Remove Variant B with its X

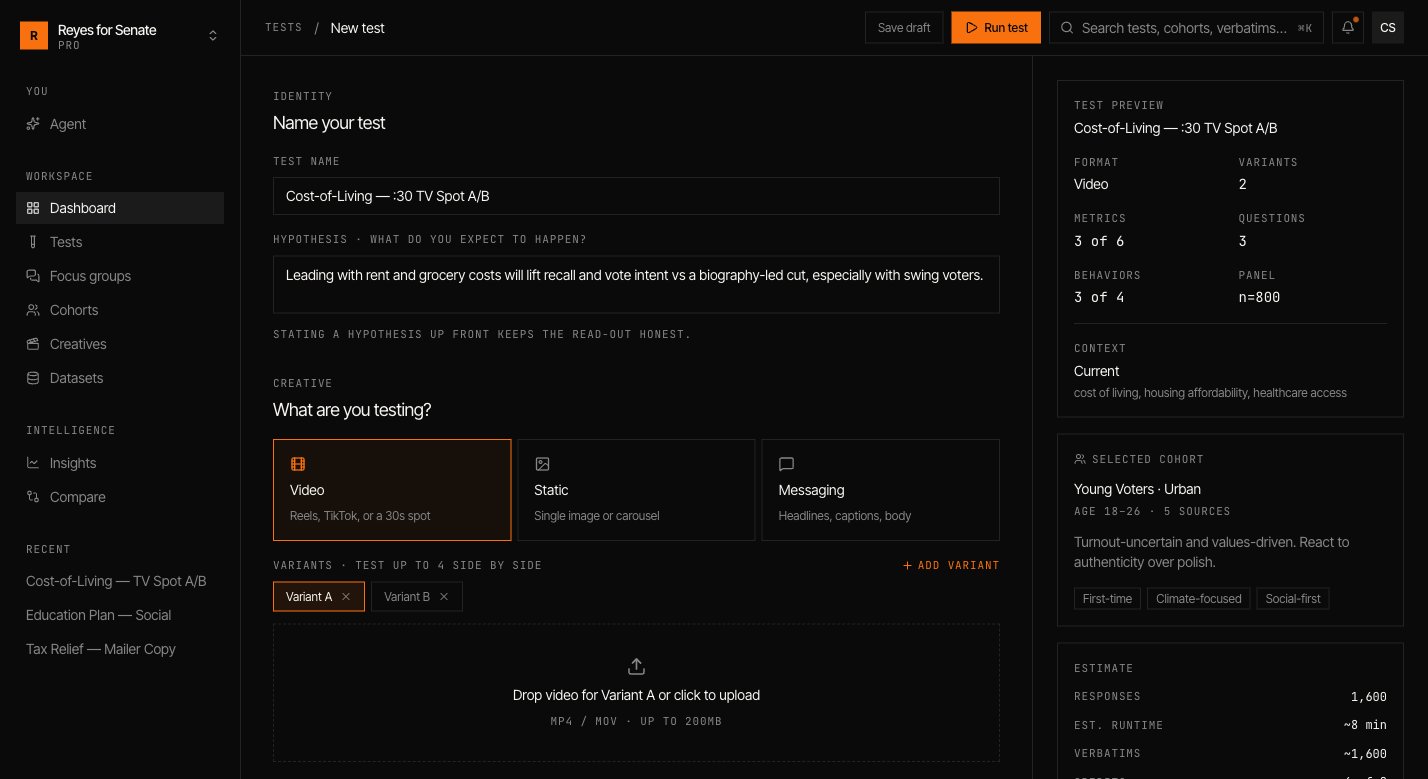444,597
